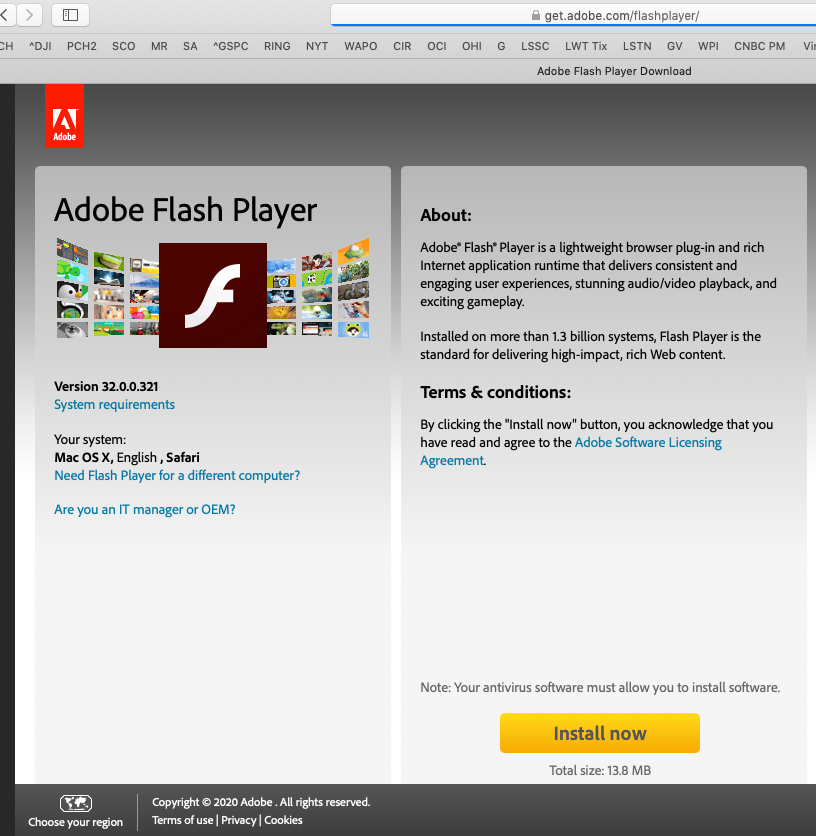This screenshot has height=836, width=816.
Task: Open the Safari sidebar icon
Action: point(70,15)
